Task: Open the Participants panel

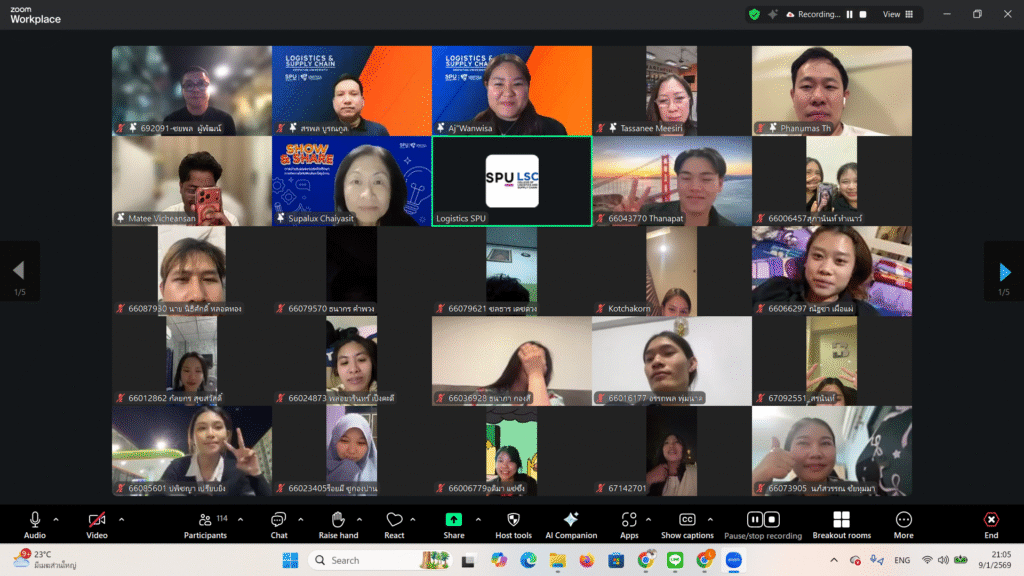Action: [204, 524]
